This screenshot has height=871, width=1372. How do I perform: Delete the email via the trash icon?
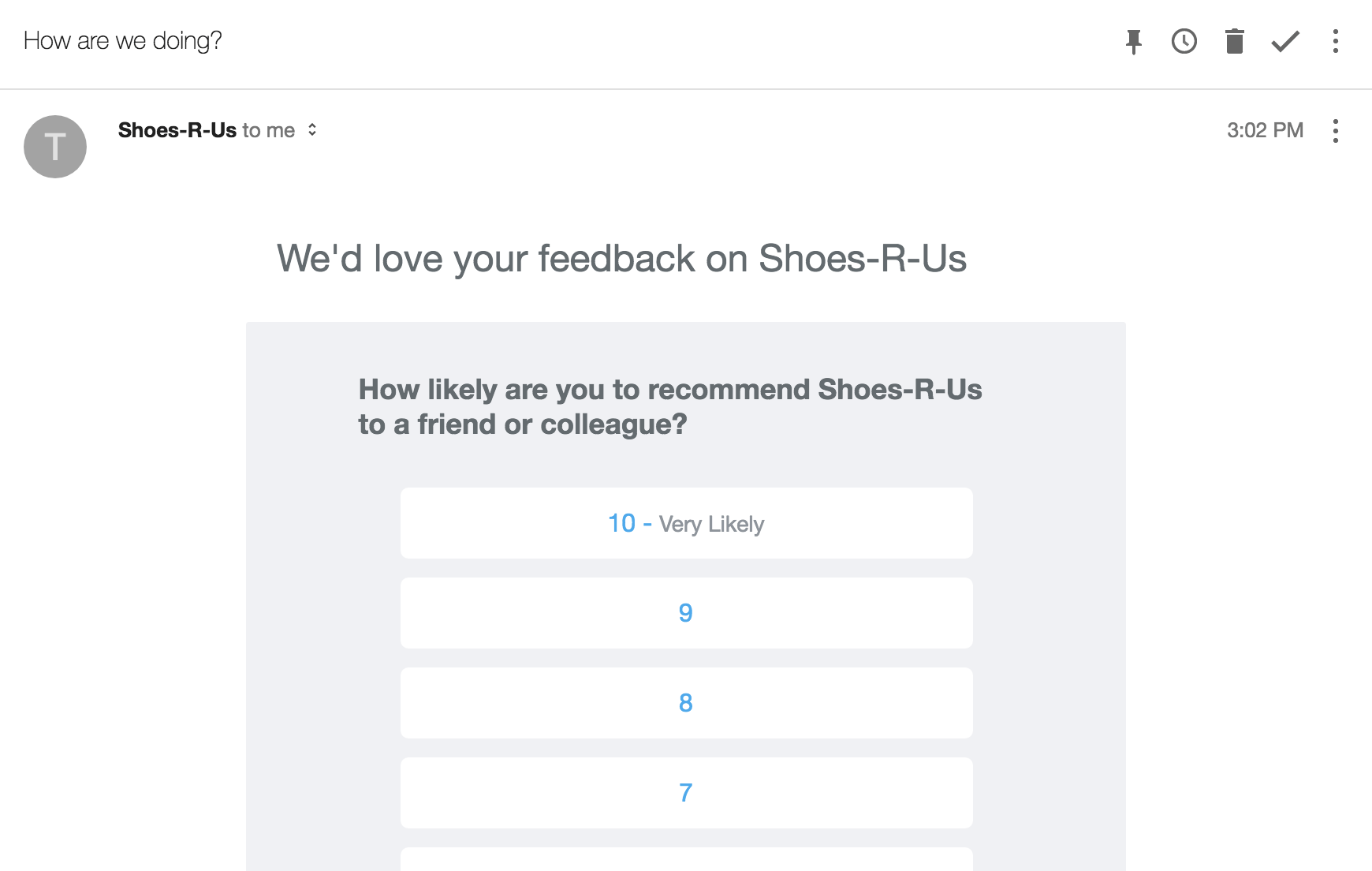(1234, 43)
